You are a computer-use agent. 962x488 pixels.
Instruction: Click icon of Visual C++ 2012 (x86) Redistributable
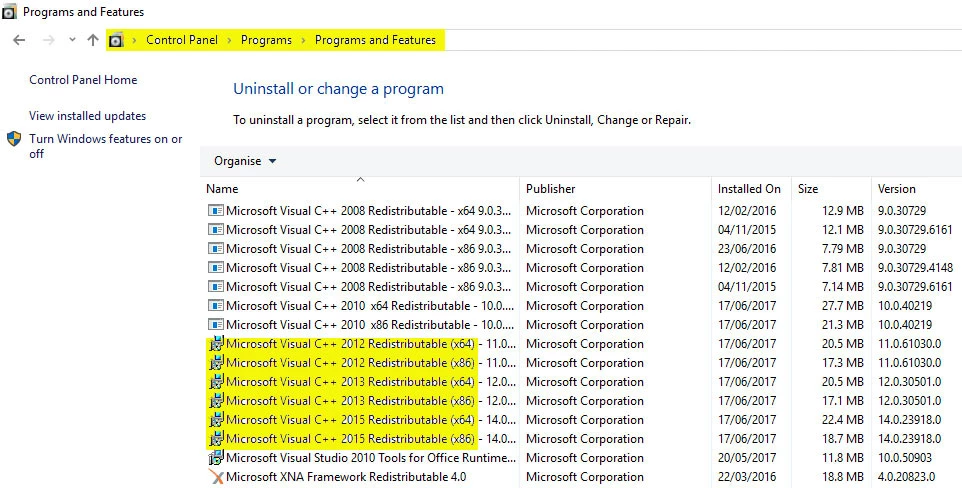click(216, 363)
